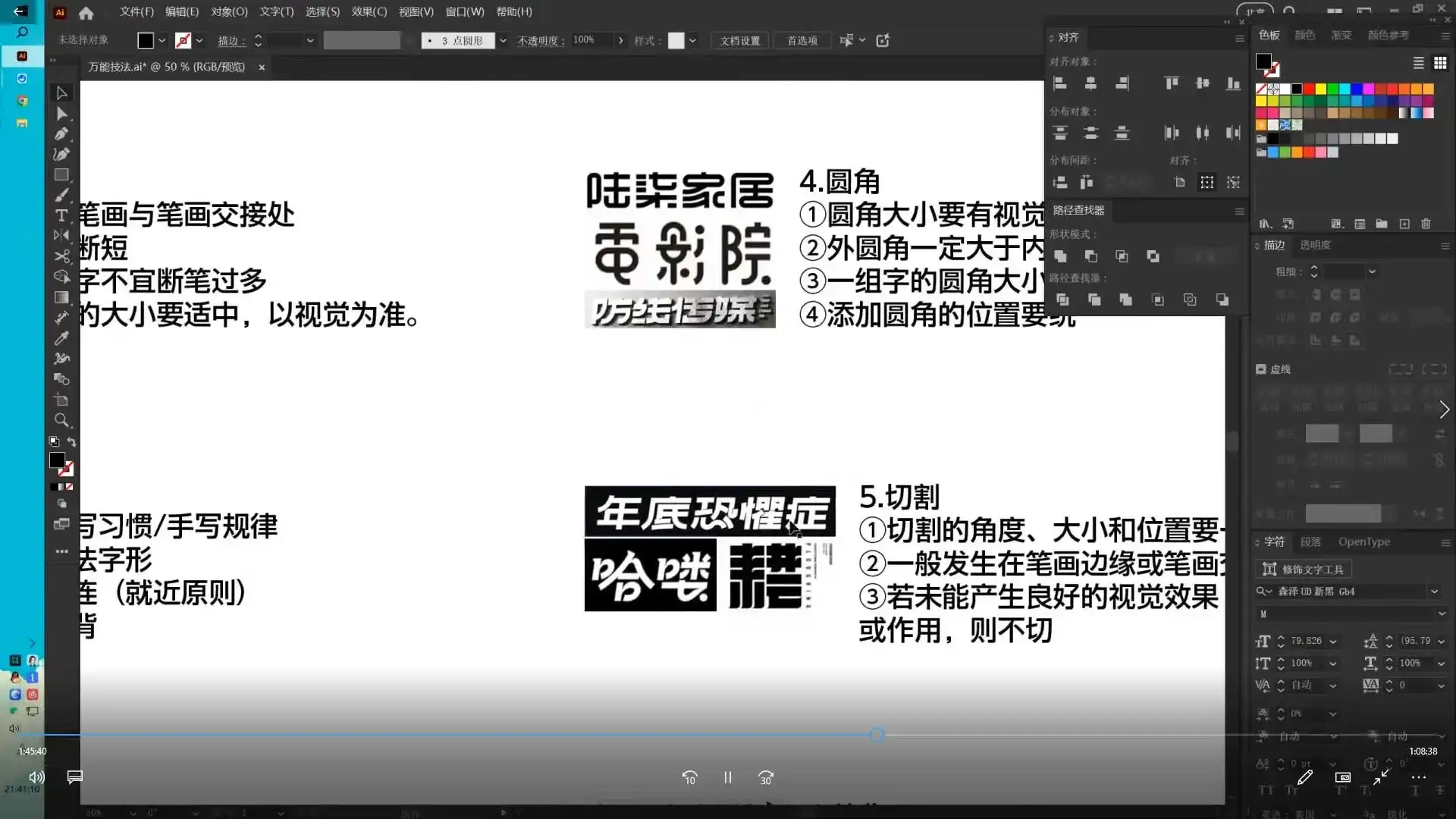Select the Selection tool
This screenshot has width=1456, height=819.
point(62,92)
